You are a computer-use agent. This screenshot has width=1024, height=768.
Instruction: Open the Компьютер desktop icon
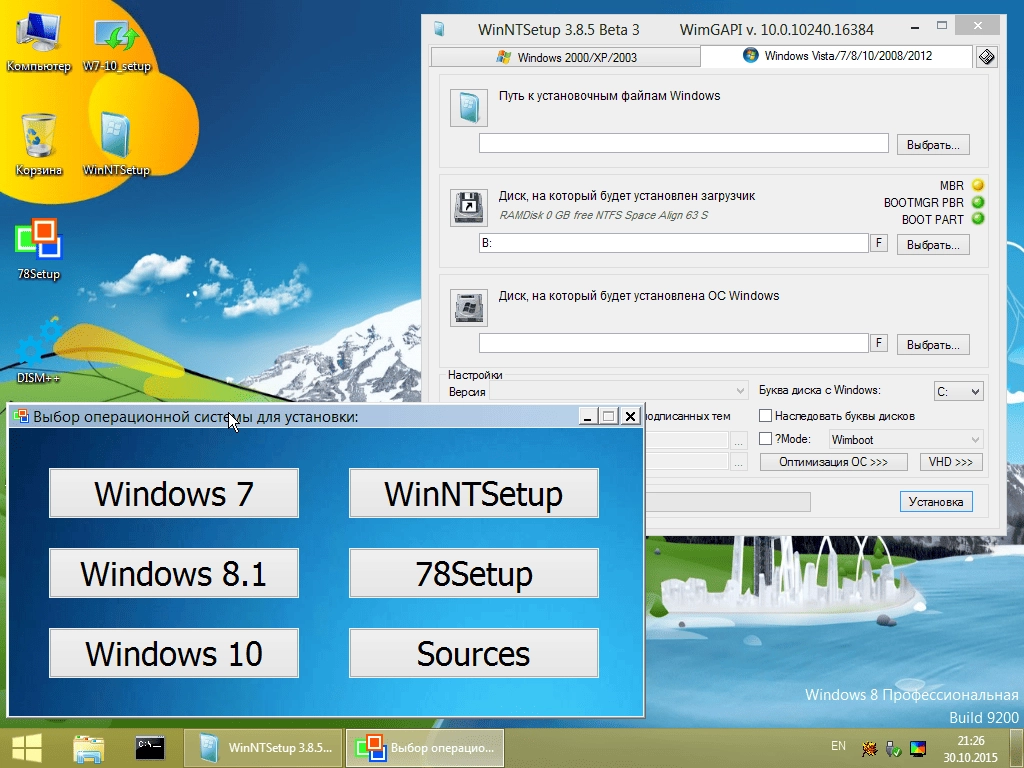[x=38, y=42]
